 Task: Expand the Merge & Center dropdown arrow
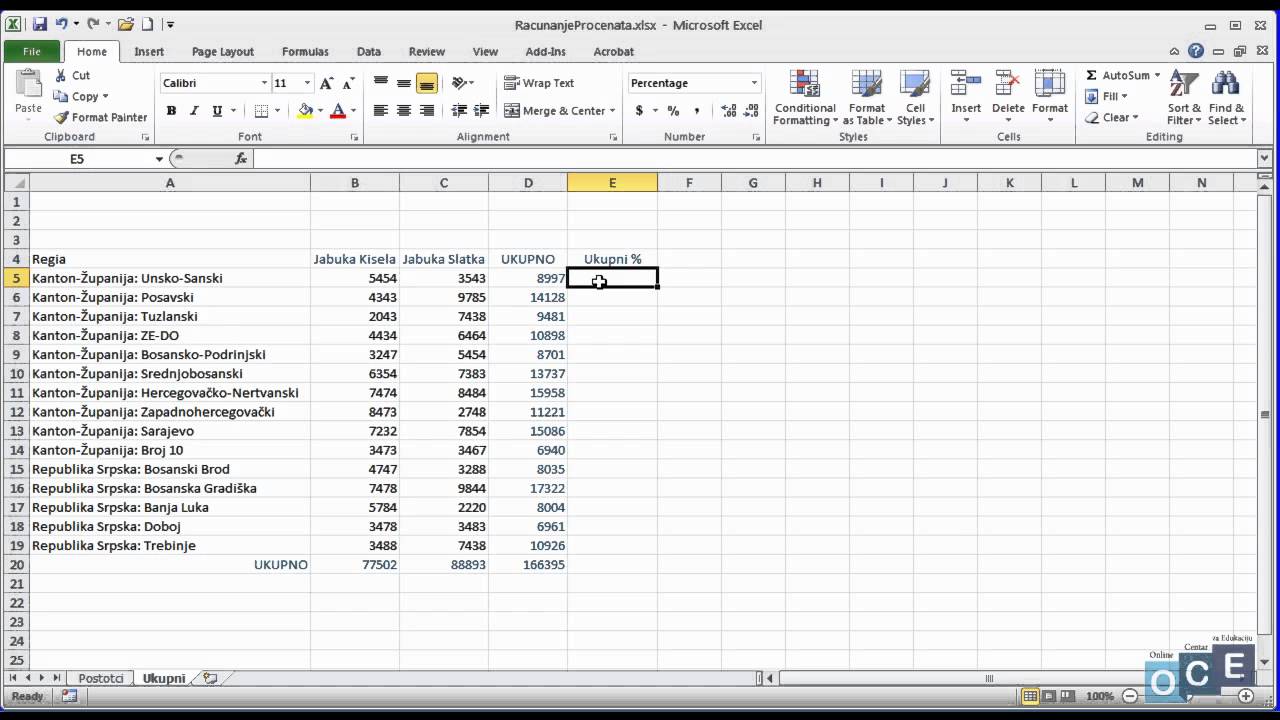(x=612, y=111)
